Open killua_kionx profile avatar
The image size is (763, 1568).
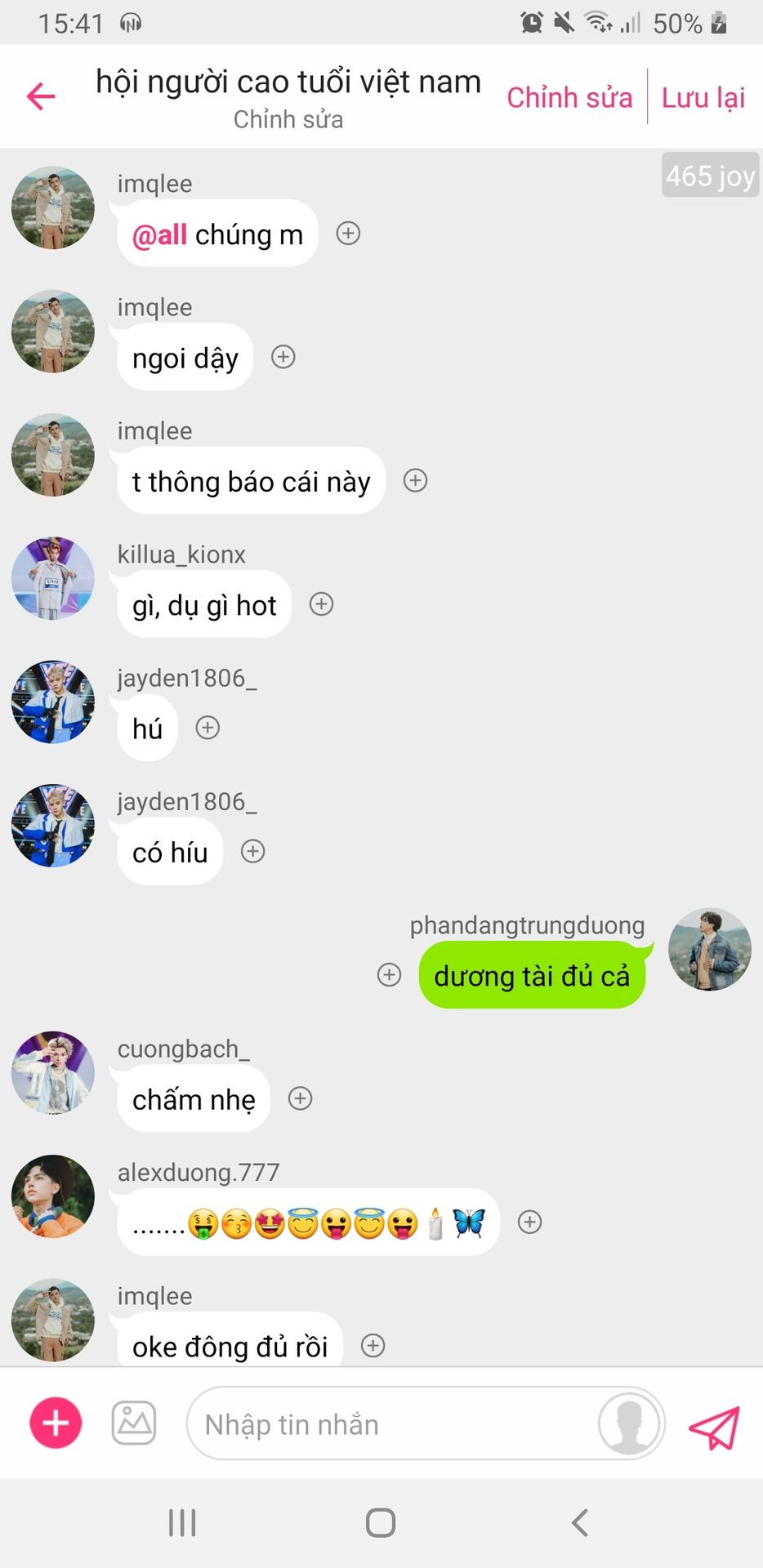53,578
